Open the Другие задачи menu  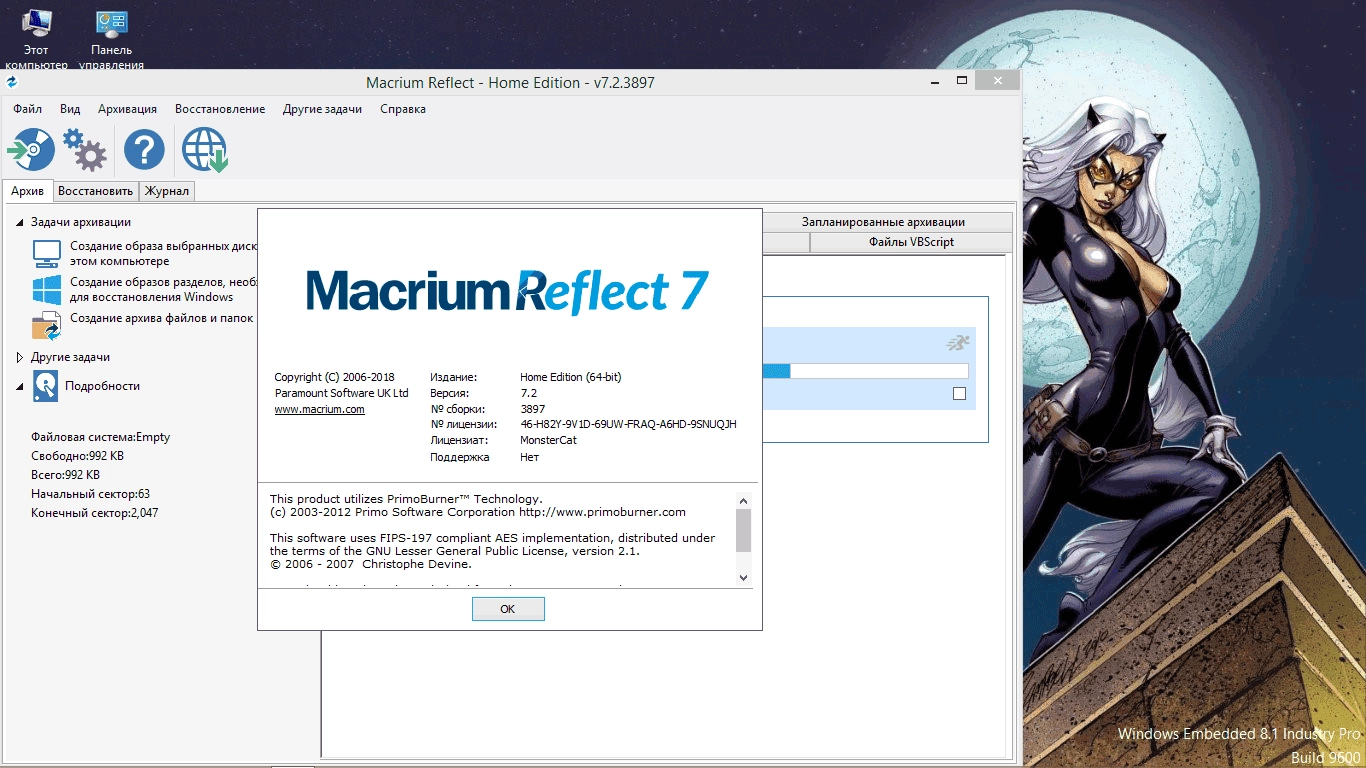[x=322, y=109]
